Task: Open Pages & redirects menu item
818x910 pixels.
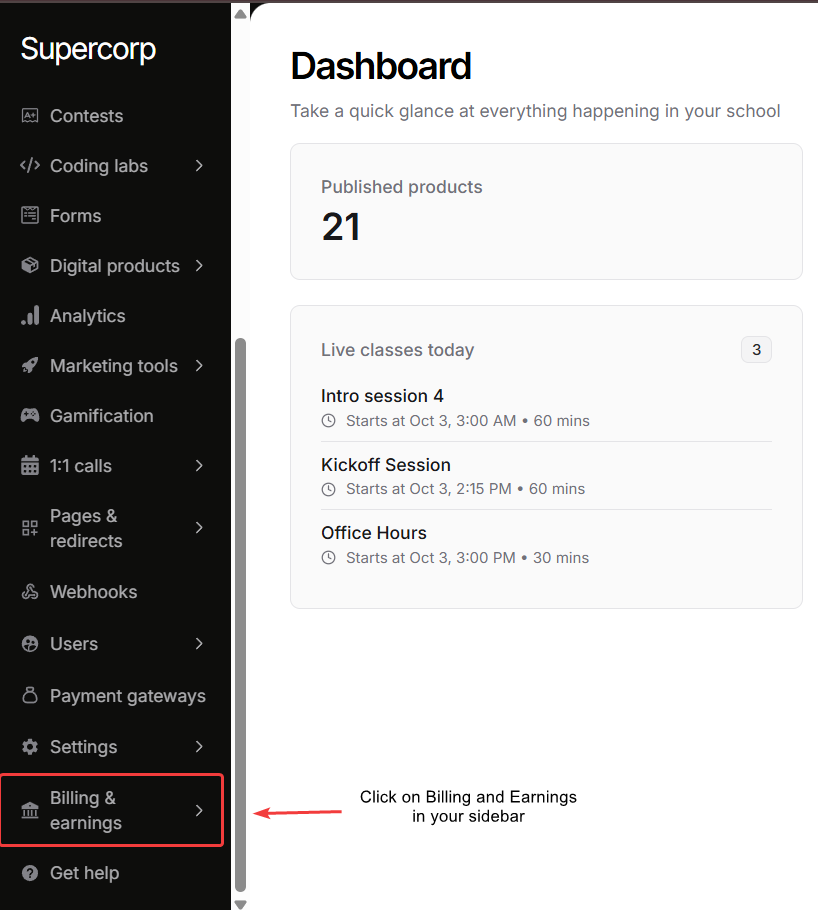Action: tap(86, 528)
